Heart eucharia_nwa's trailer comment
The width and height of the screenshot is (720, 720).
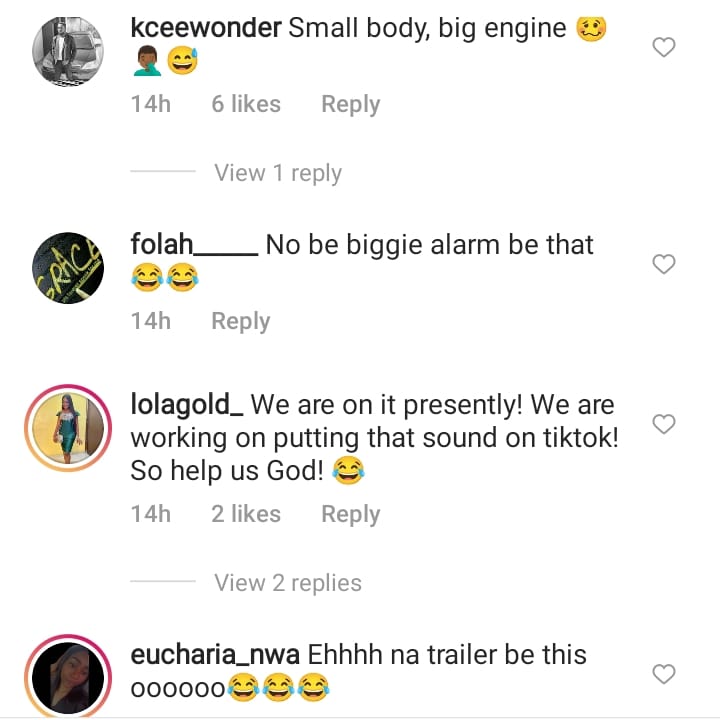tap(663, 674)
